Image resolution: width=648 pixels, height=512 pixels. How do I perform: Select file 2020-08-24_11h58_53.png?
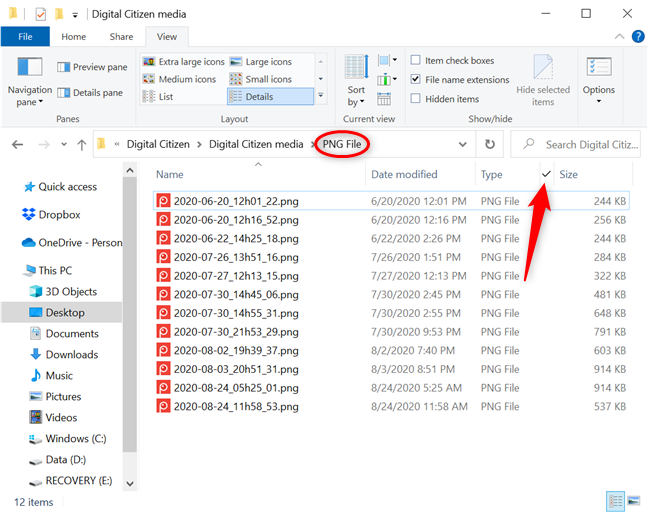click(x=391, y=407)
